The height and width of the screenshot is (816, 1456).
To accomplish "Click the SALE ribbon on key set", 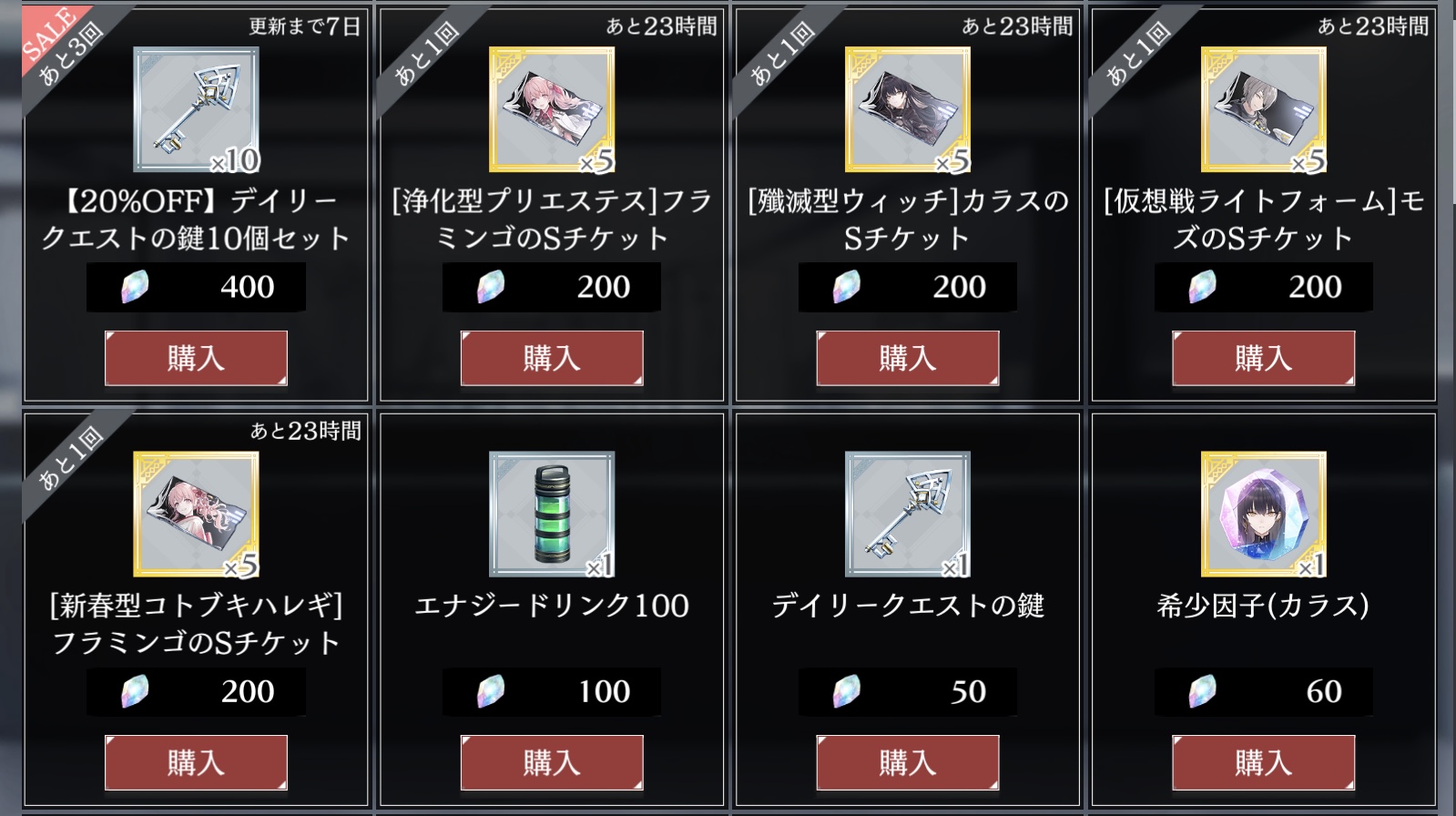I will pyautogui.click(x=48, y=35).
